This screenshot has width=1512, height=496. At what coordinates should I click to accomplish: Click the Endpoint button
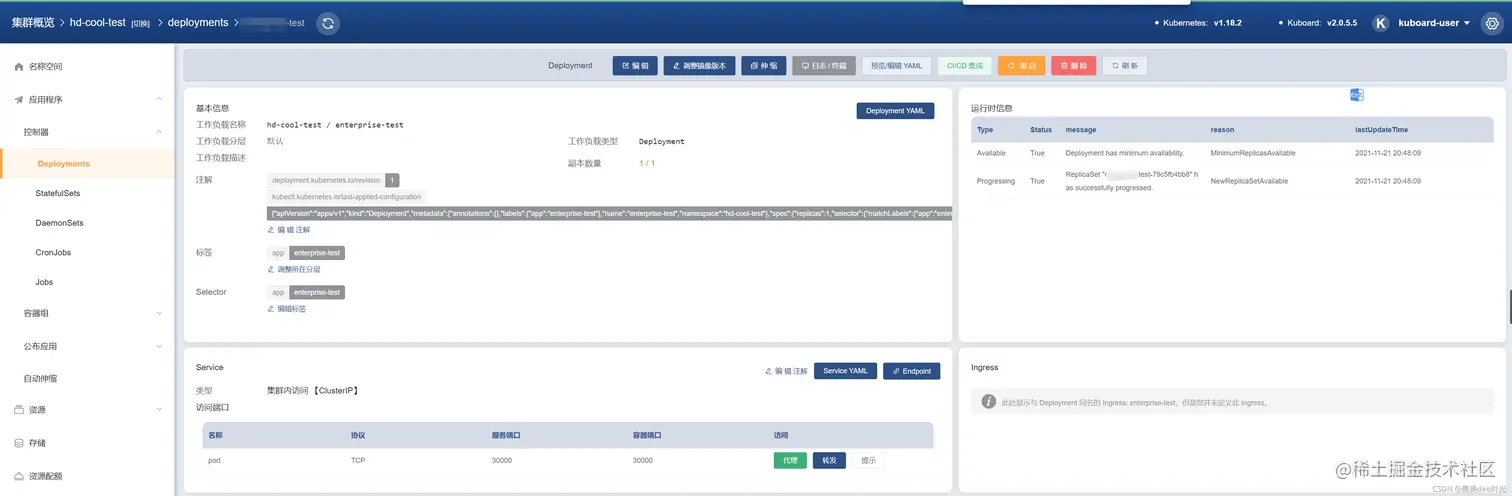click(x=912, y=371)
